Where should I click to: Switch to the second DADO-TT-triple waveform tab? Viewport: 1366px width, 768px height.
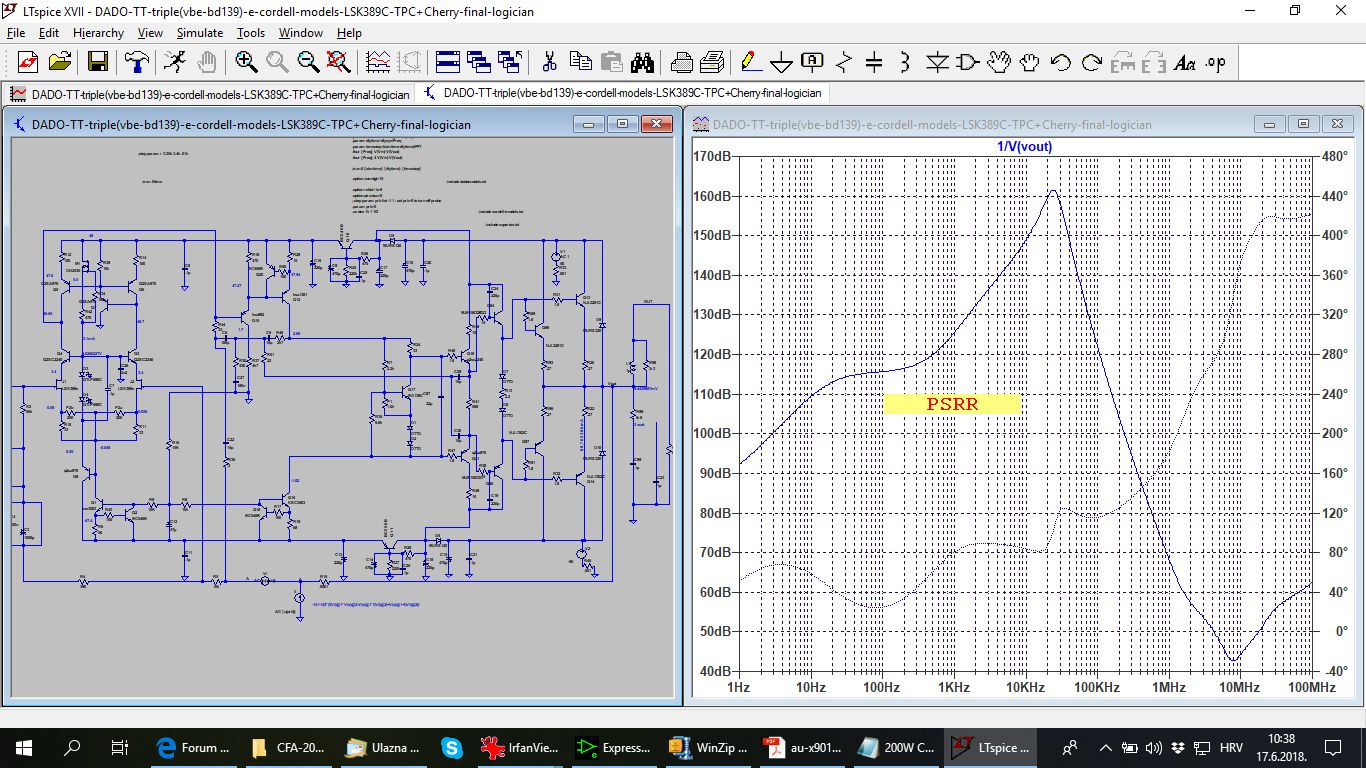coord(622,93)
